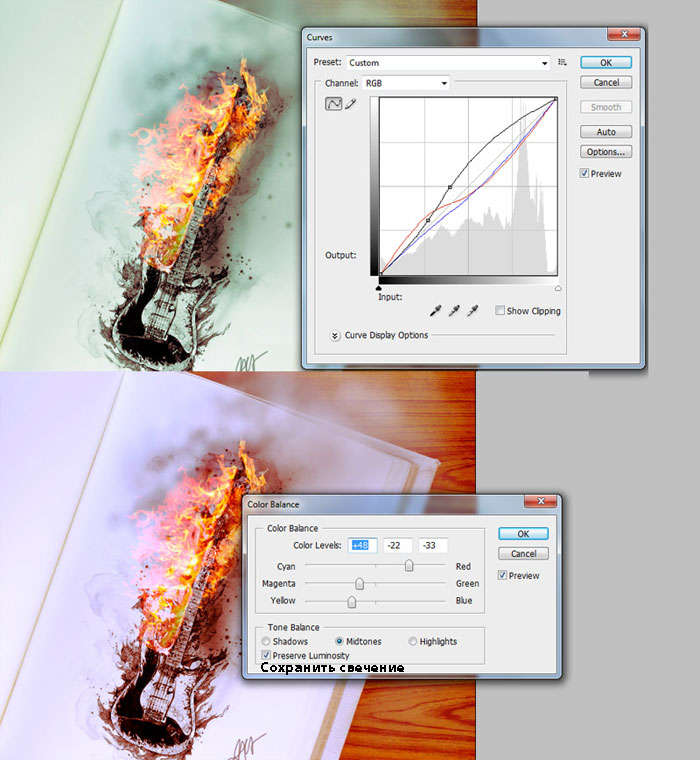Click the +48 color level field
This screenshot has width=700, height=760.
pyautogui.click(x=363, y=545)
